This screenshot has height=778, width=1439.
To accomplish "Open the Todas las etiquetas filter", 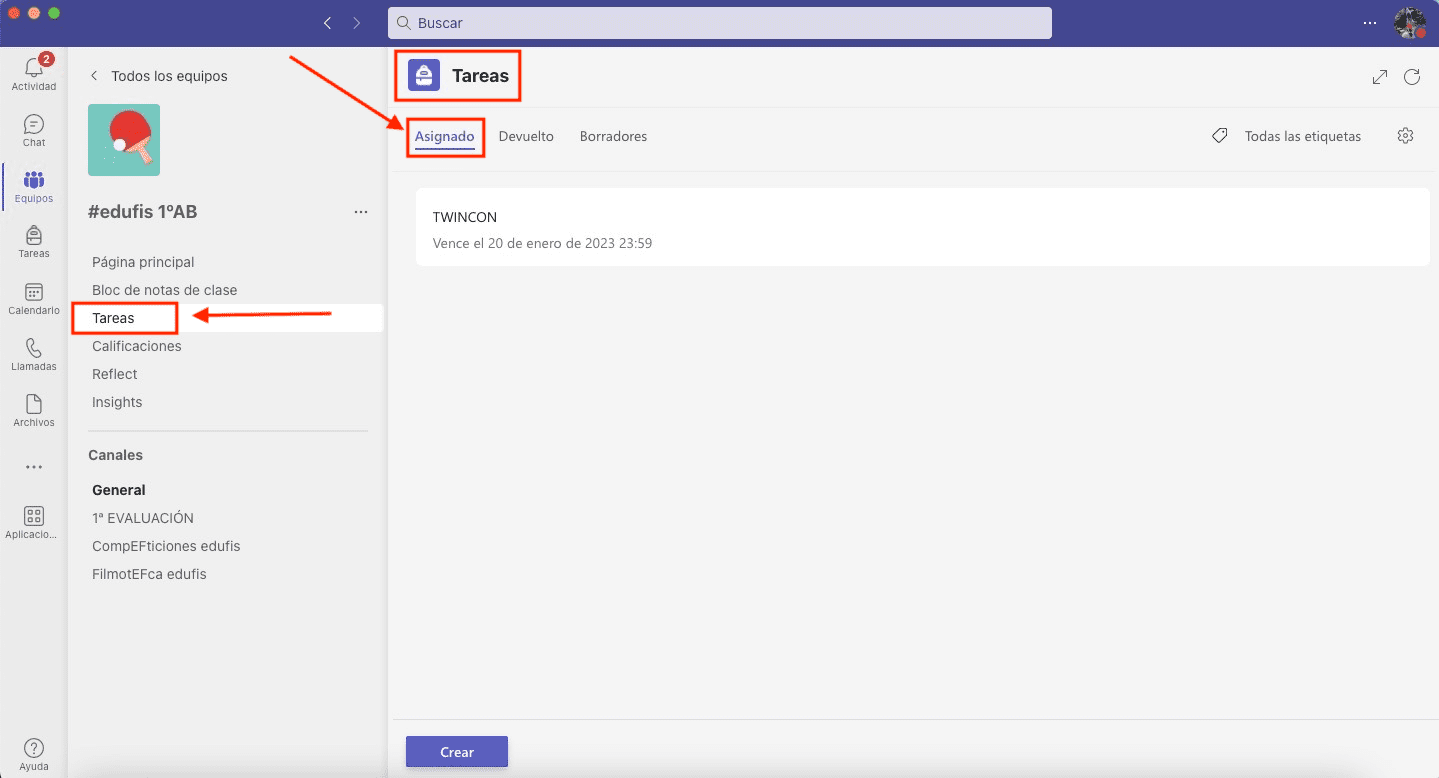I will point(1287,136).
